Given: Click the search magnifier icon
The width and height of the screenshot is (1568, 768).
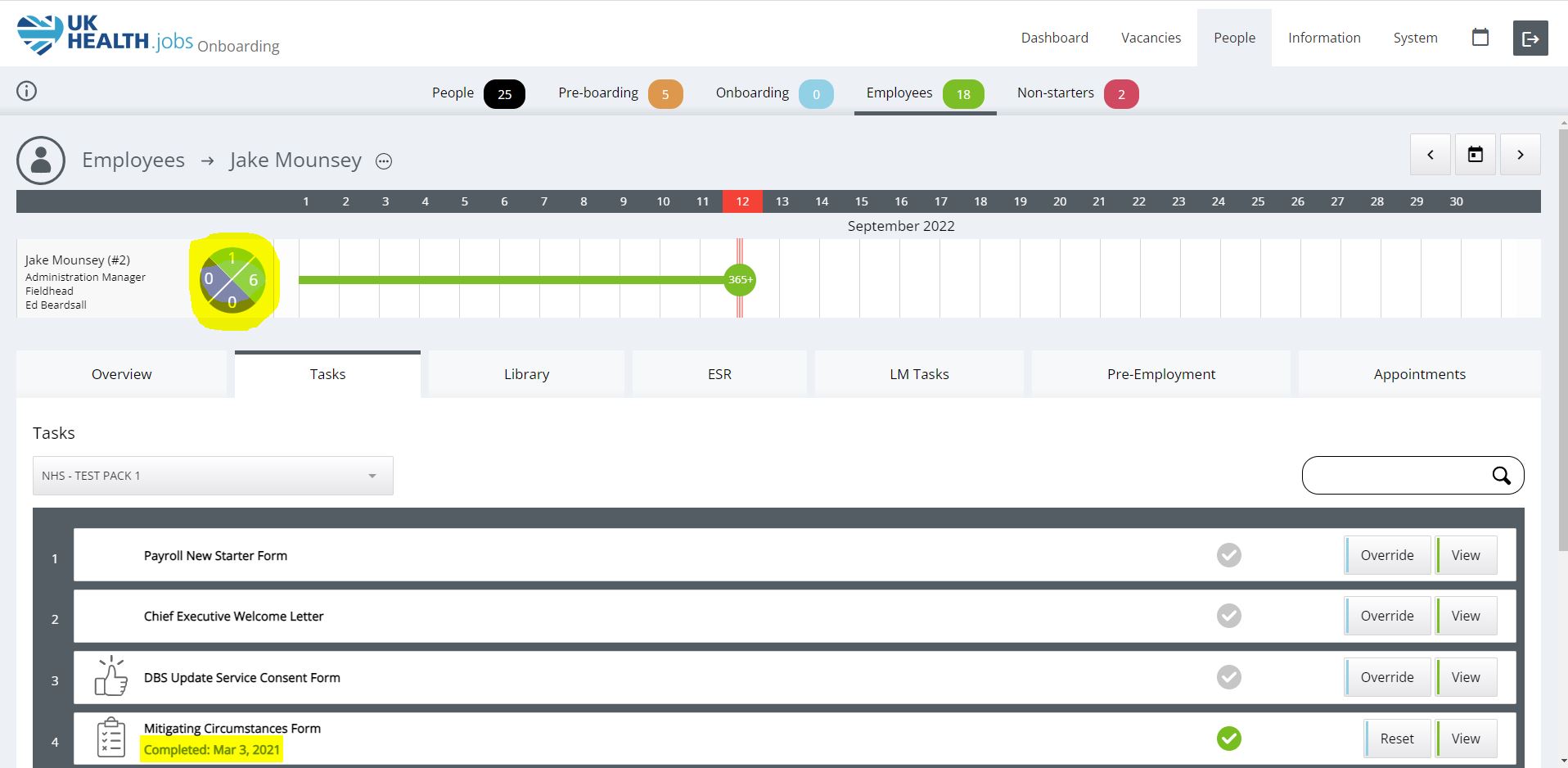Looking at the screenshot, I should [x=1501, y=476].
